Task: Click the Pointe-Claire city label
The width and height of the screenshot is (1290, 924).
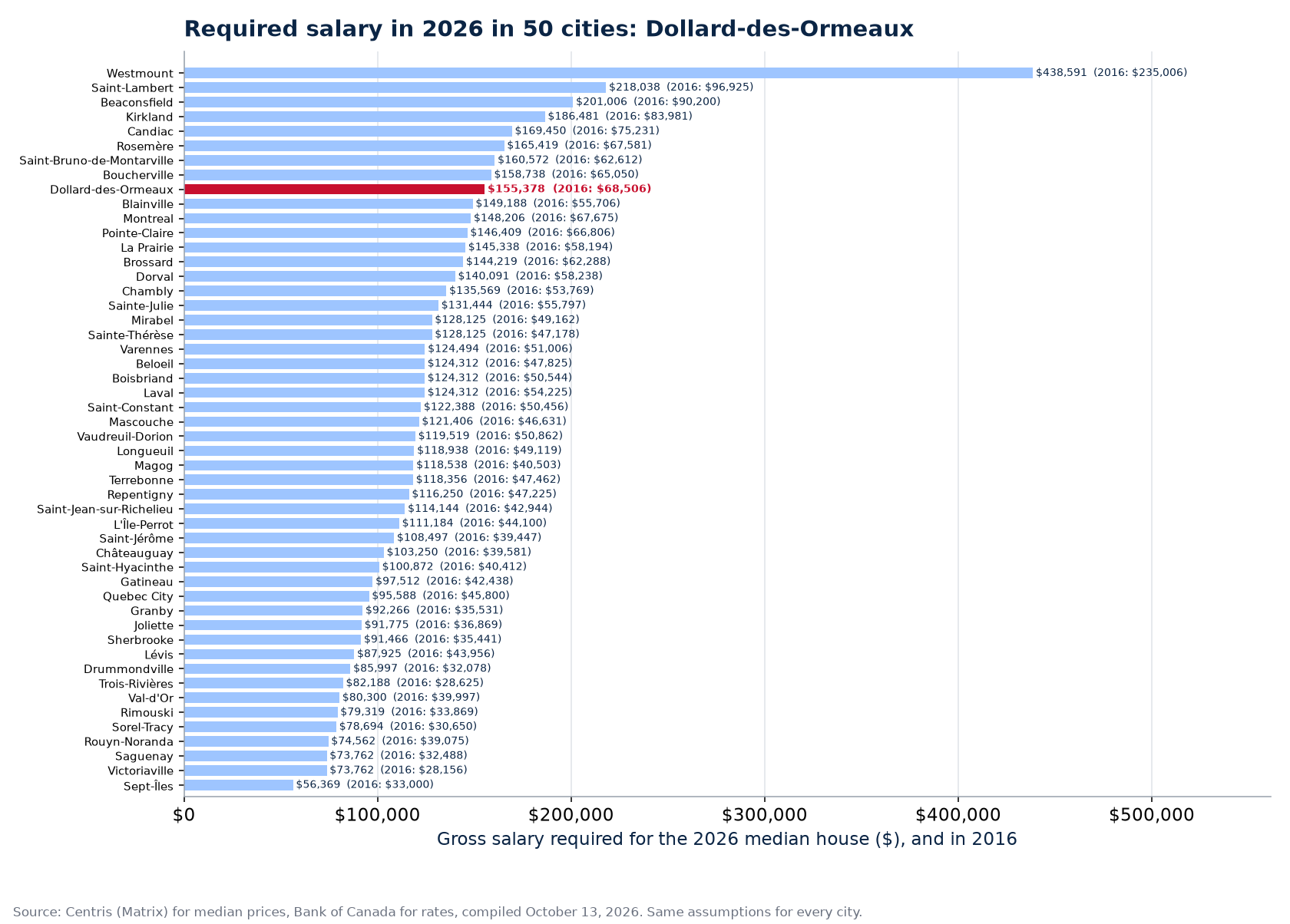Action: point(138,233)
